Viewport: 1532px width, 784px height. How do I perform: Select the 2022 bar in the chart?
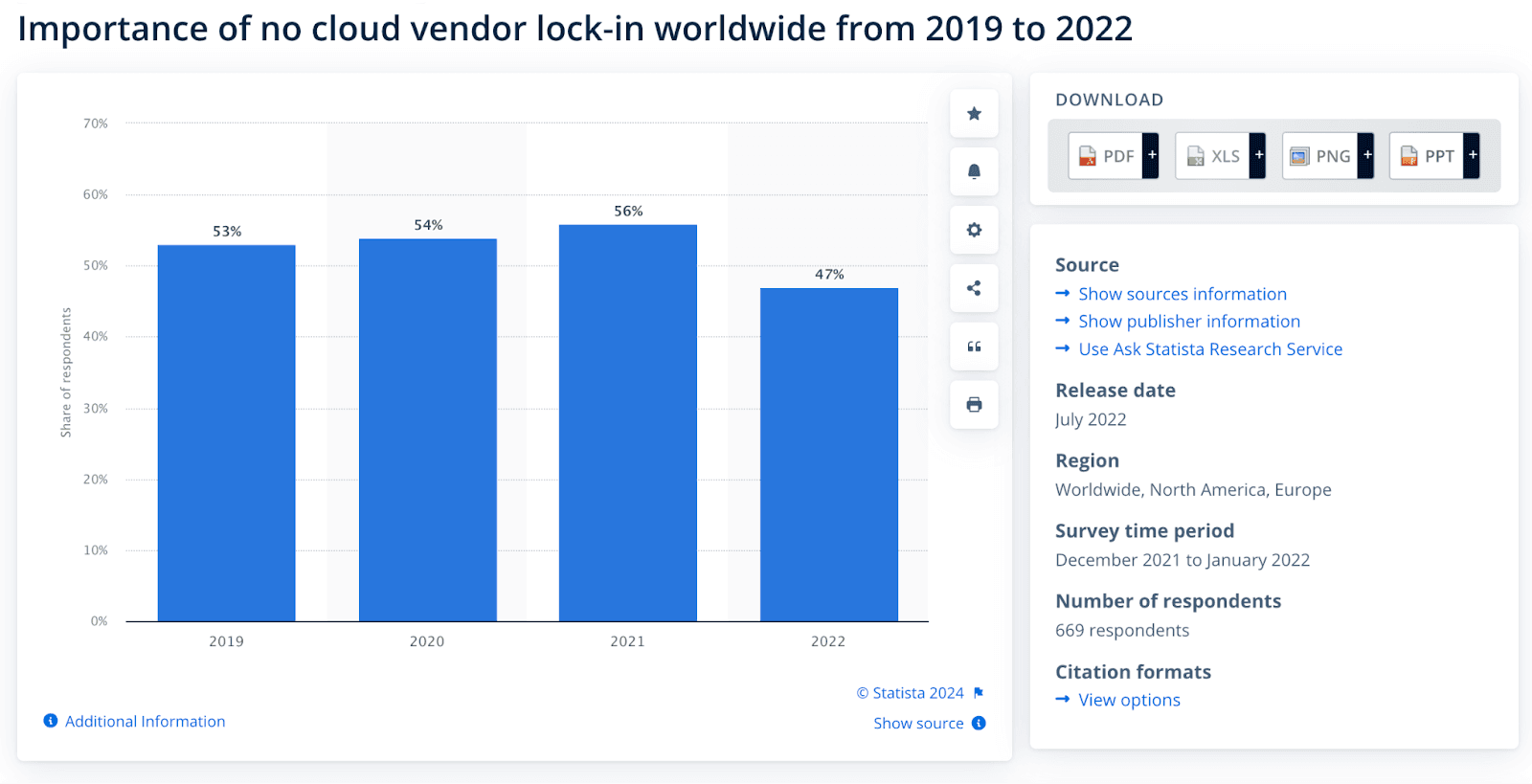point(829,455)
